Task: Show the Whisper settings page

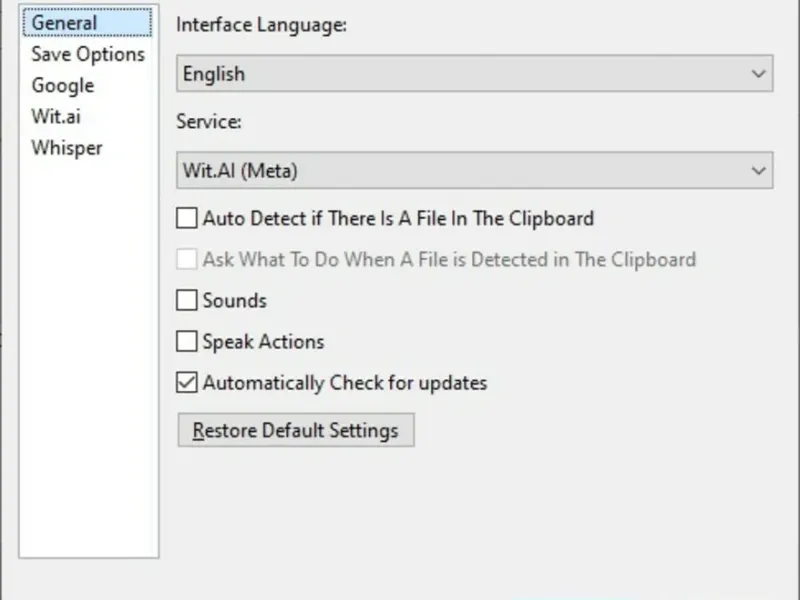Action: click(x=66, y=148)
